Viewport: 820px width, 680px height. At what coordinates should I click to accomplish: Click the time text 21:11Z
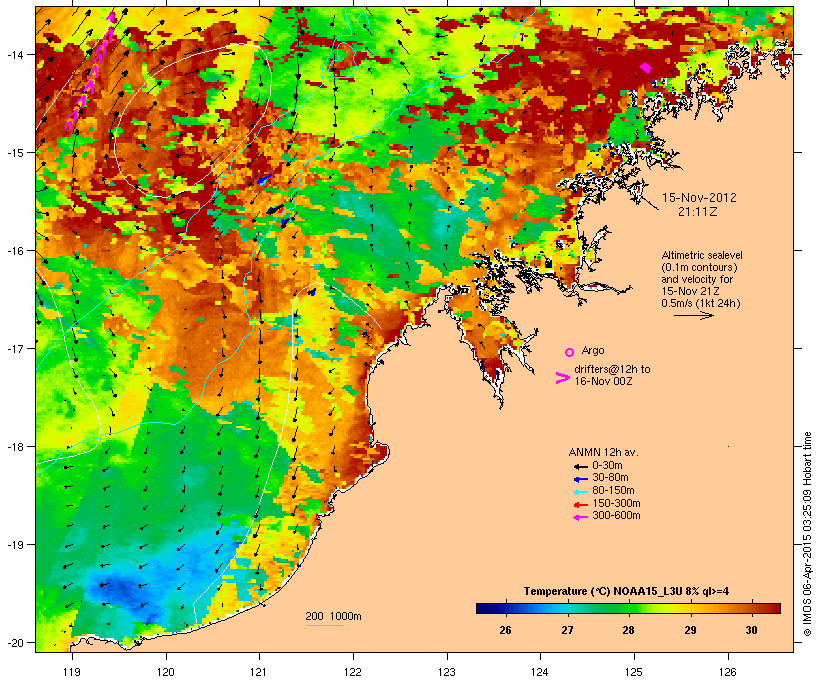pos(698,212)
